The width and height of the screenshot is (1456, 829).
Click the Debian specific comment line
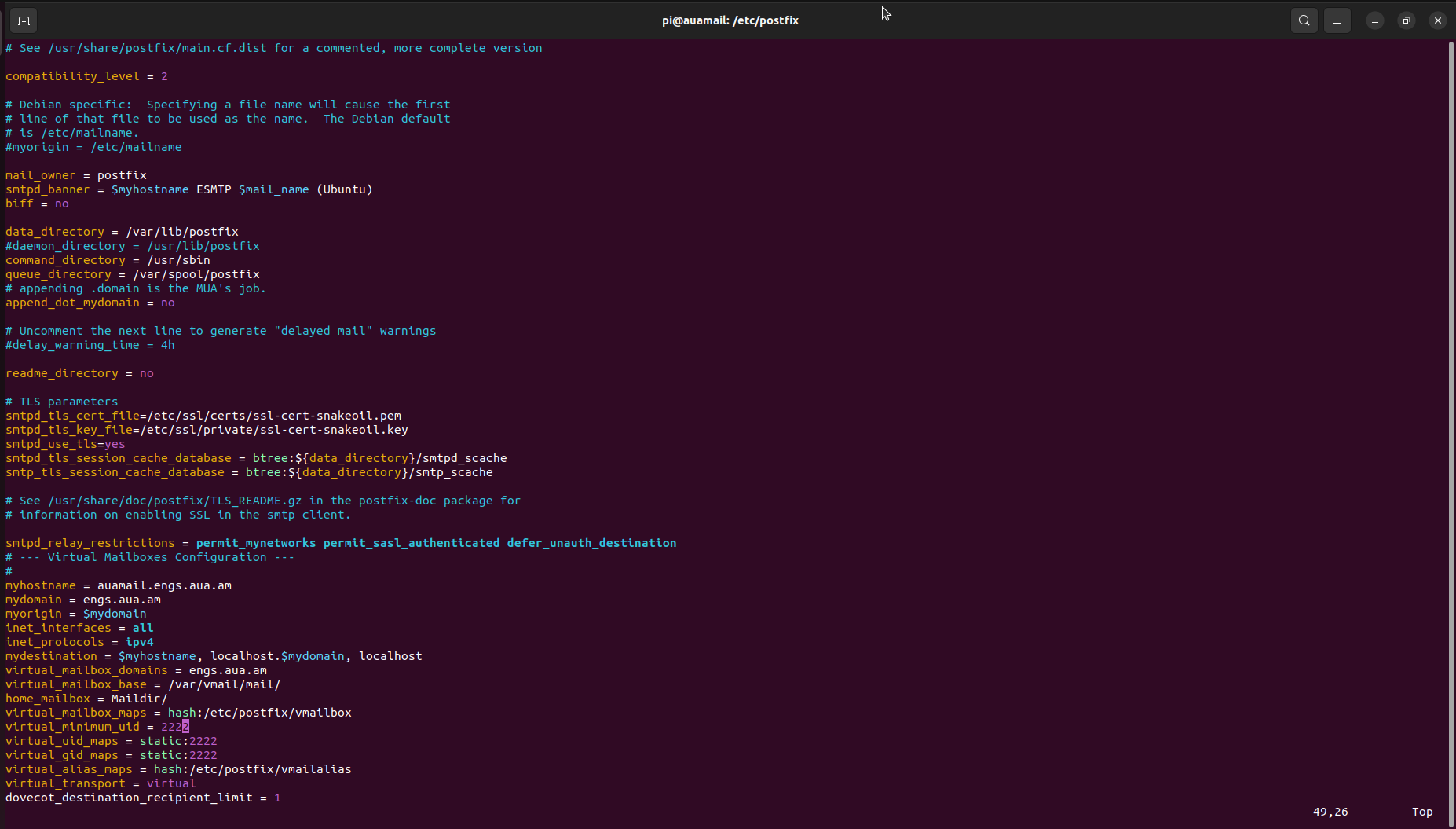pos(228,105)
